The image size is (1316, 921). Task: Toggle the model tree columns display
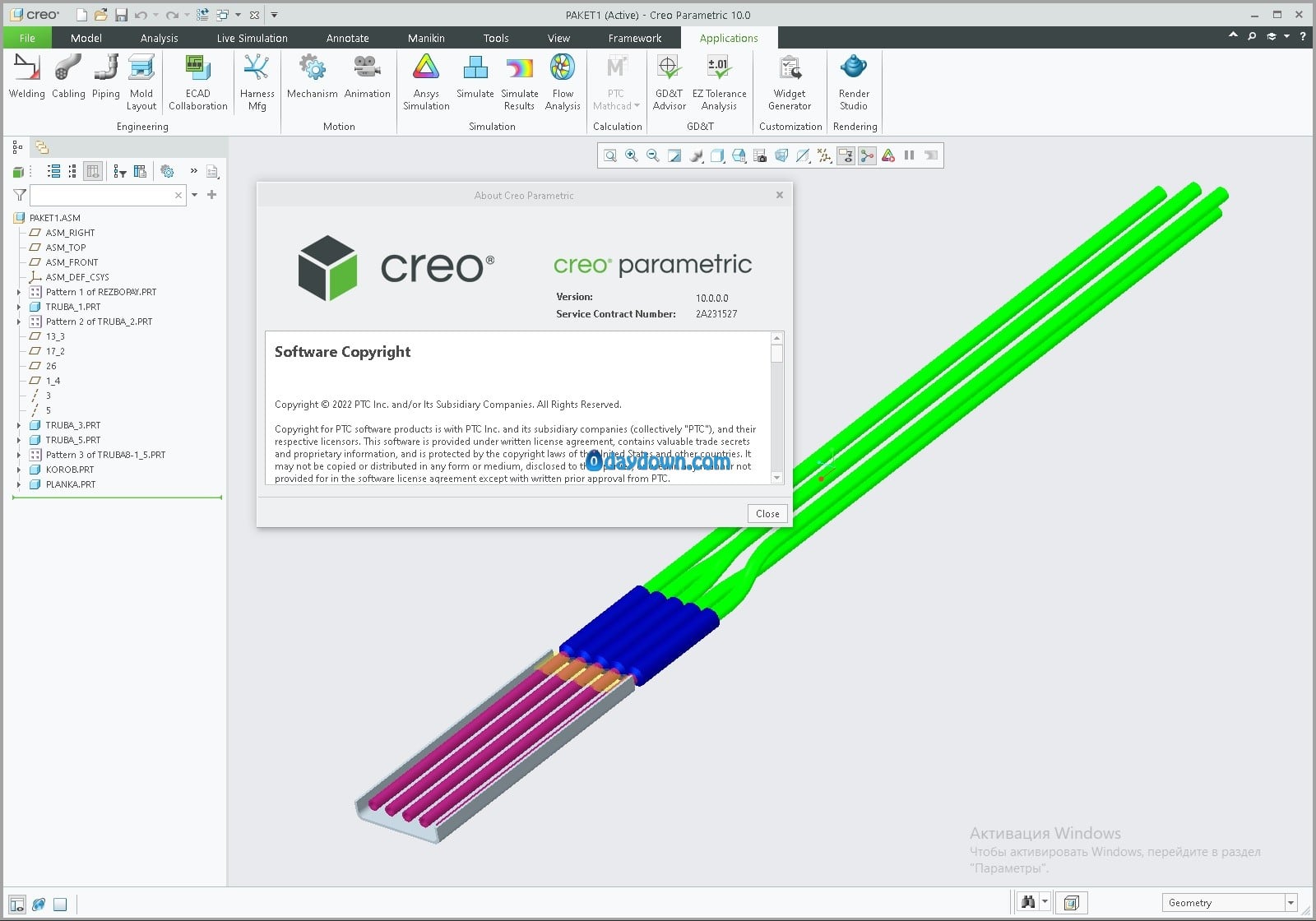tap(93, 171)
